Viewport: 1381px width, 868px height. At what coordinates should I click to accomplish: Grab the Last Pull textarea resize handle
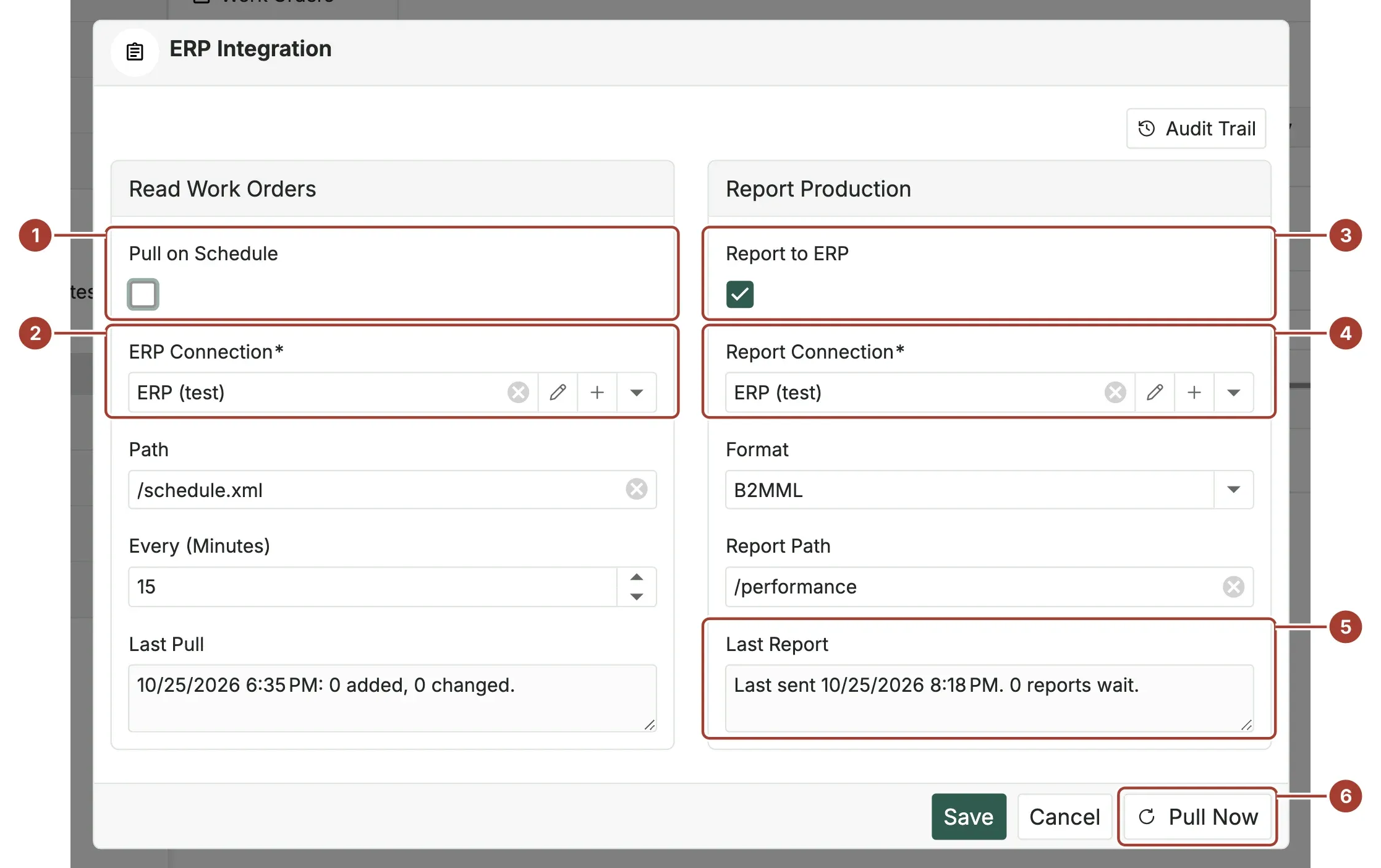point(649,725)
